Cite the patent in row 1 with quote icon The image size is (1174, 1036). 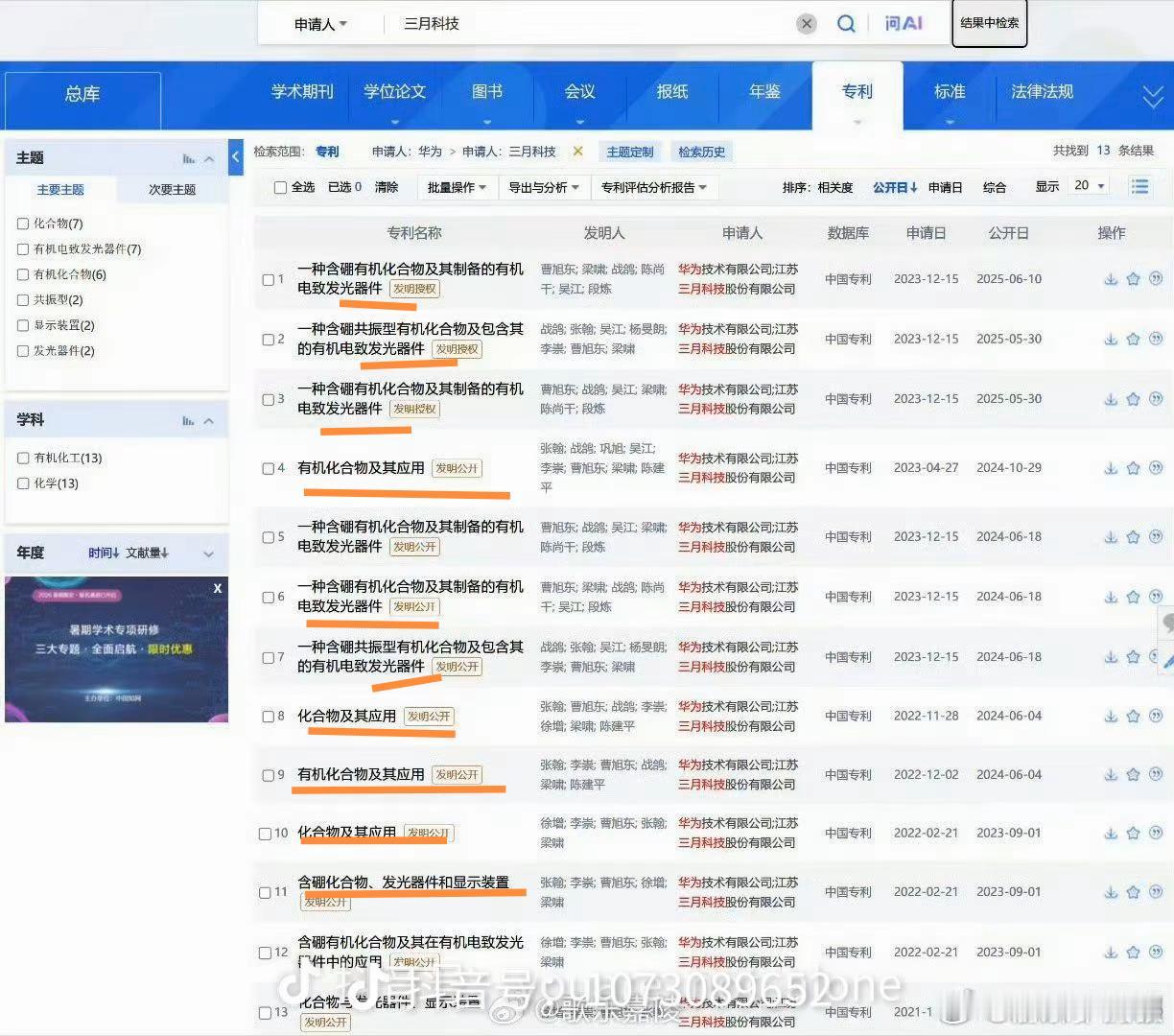tap(1155, 279)
